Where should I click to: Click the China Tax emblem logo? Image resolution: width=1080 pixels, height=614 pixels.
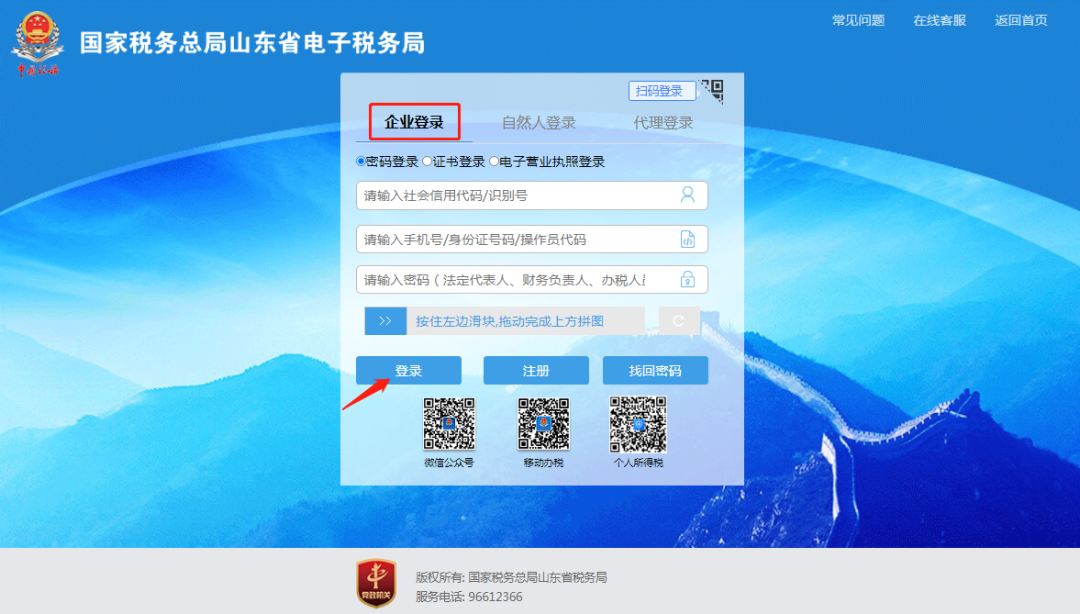37,43
